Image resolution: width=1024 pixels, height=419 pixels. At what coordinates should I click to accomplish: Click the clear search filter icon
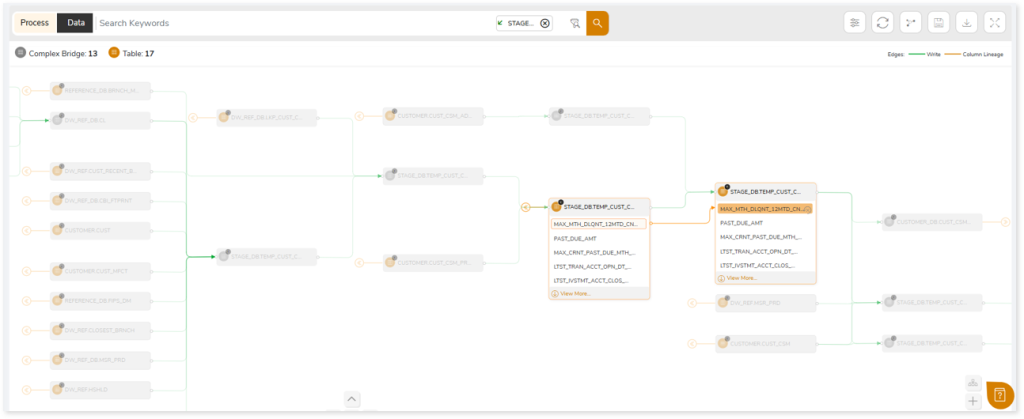[x=574, y=23]
